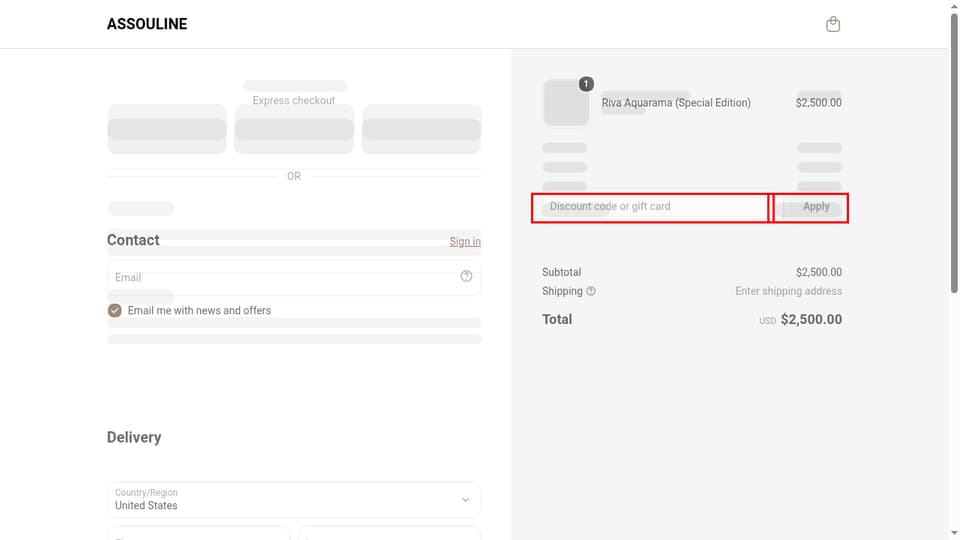This screenshot has height=540, width=960.
Task: Click the quantity badge on product thumbnail
Action: tap(586, 84)
